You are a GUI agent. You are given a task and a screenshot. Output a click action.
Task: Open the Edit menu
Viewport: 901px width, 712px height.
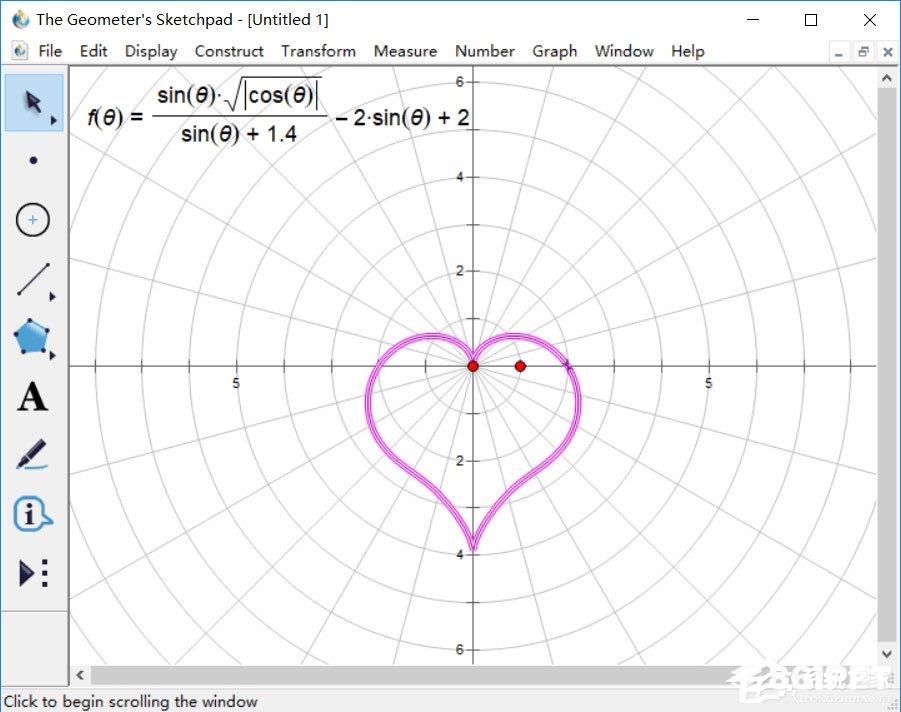[x=93, y=51]
